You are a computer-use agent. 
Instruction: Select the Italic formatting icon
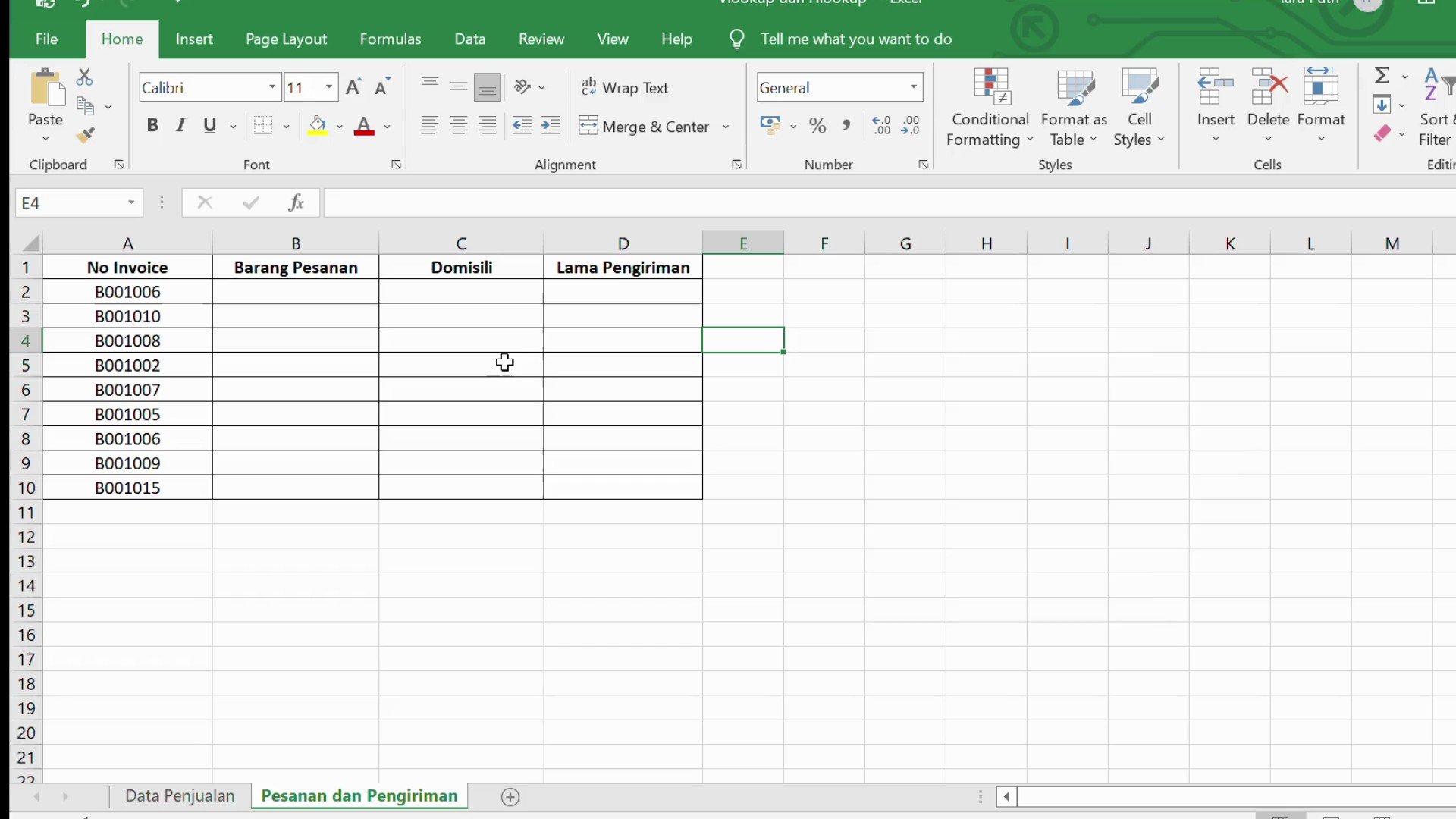click(180, 125)
